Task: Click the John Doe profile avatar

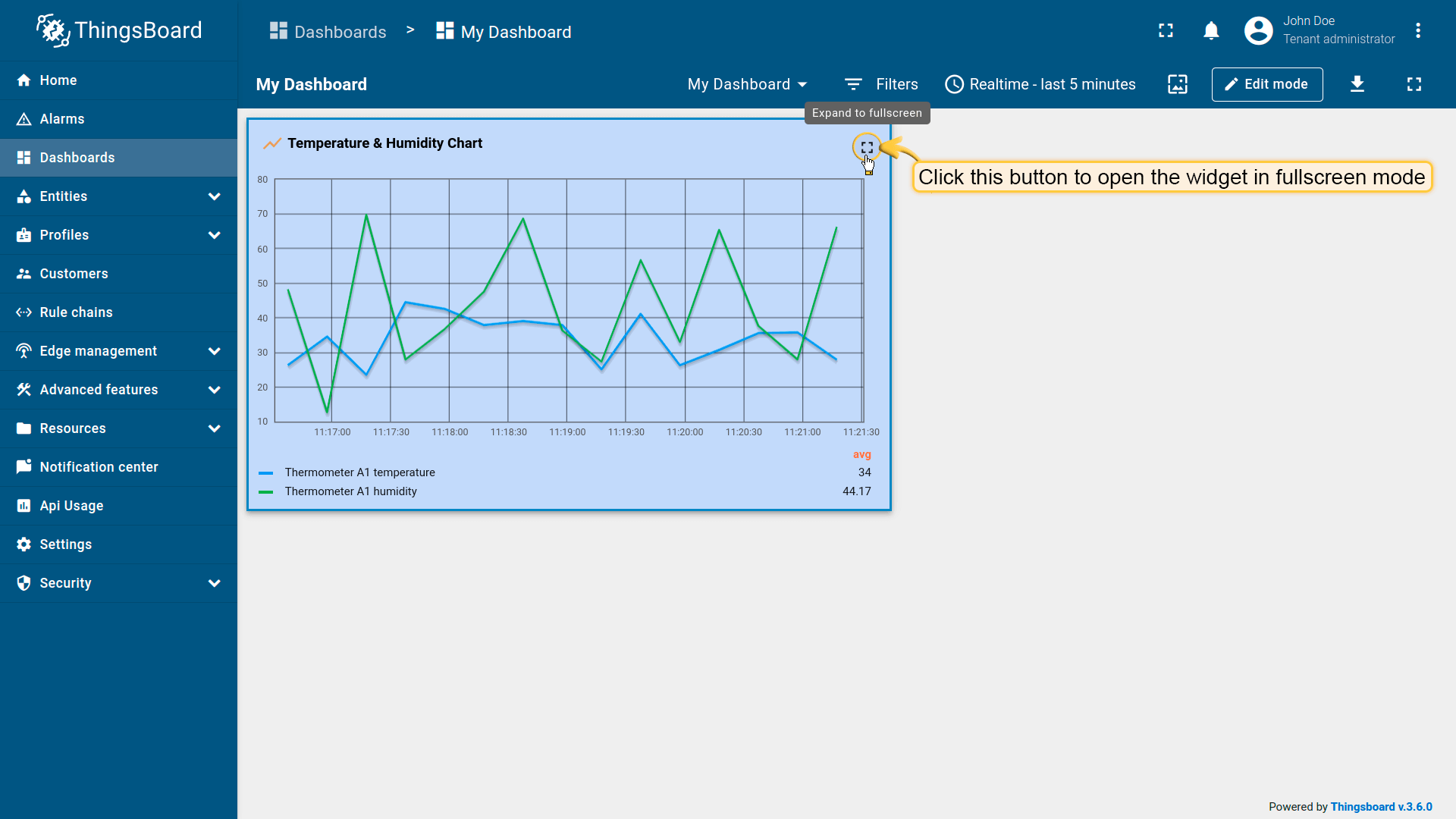Action: point(1258,31)
